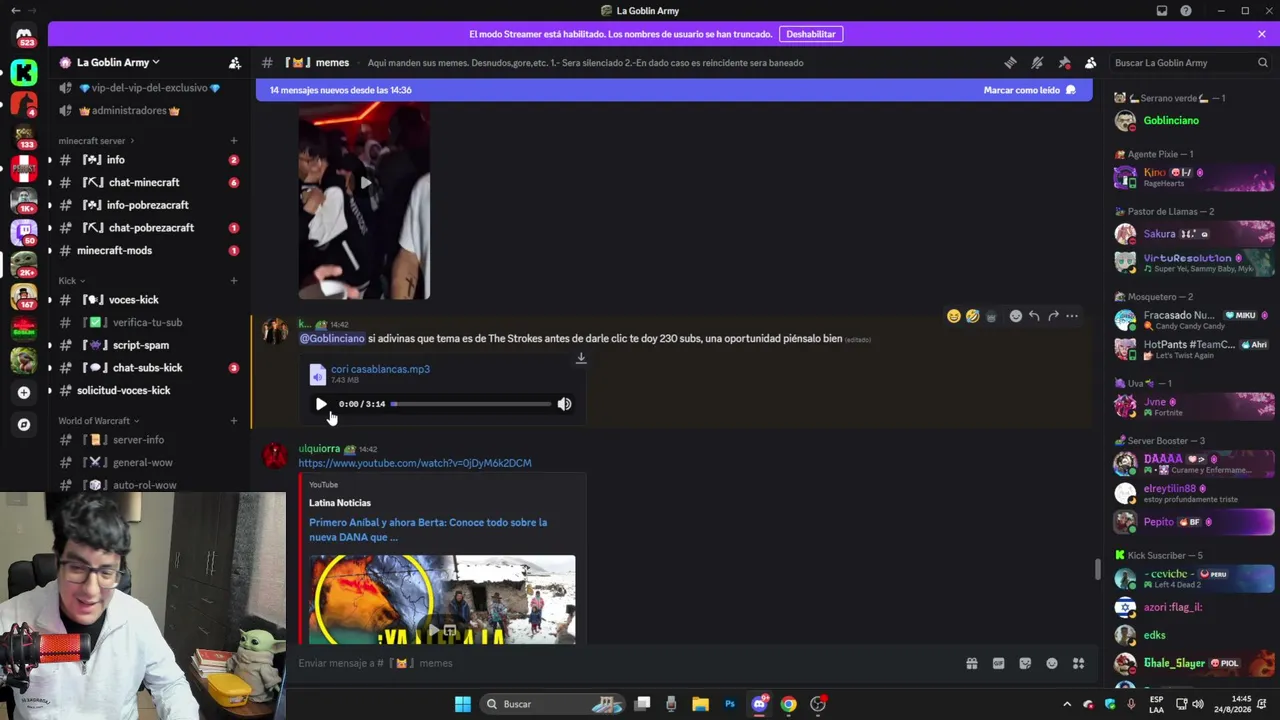Screen dimensions: 1280x720
Task: Collapse the minecraft server category
Action: click(x=97, y=141)
